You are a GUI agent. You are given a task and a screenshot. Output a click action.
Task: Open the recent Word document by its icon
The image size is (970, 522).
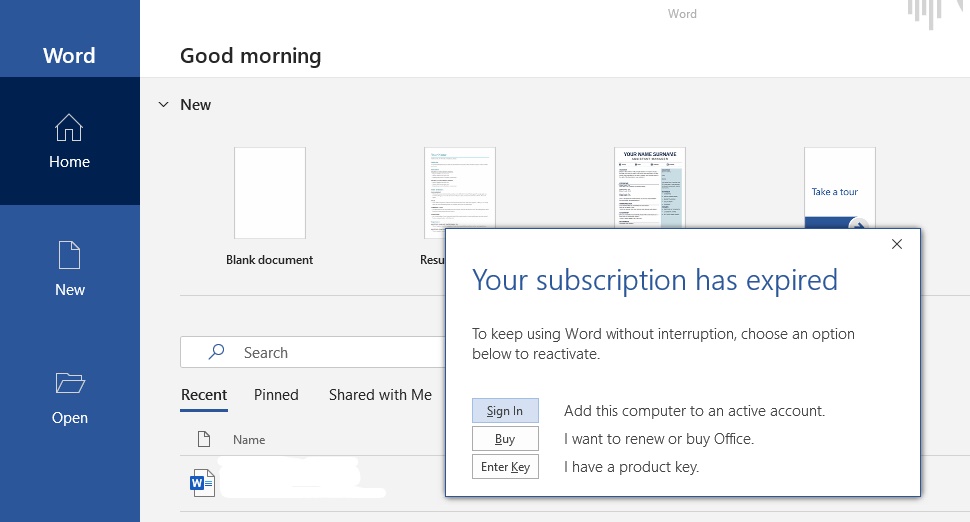click(202, 482)
